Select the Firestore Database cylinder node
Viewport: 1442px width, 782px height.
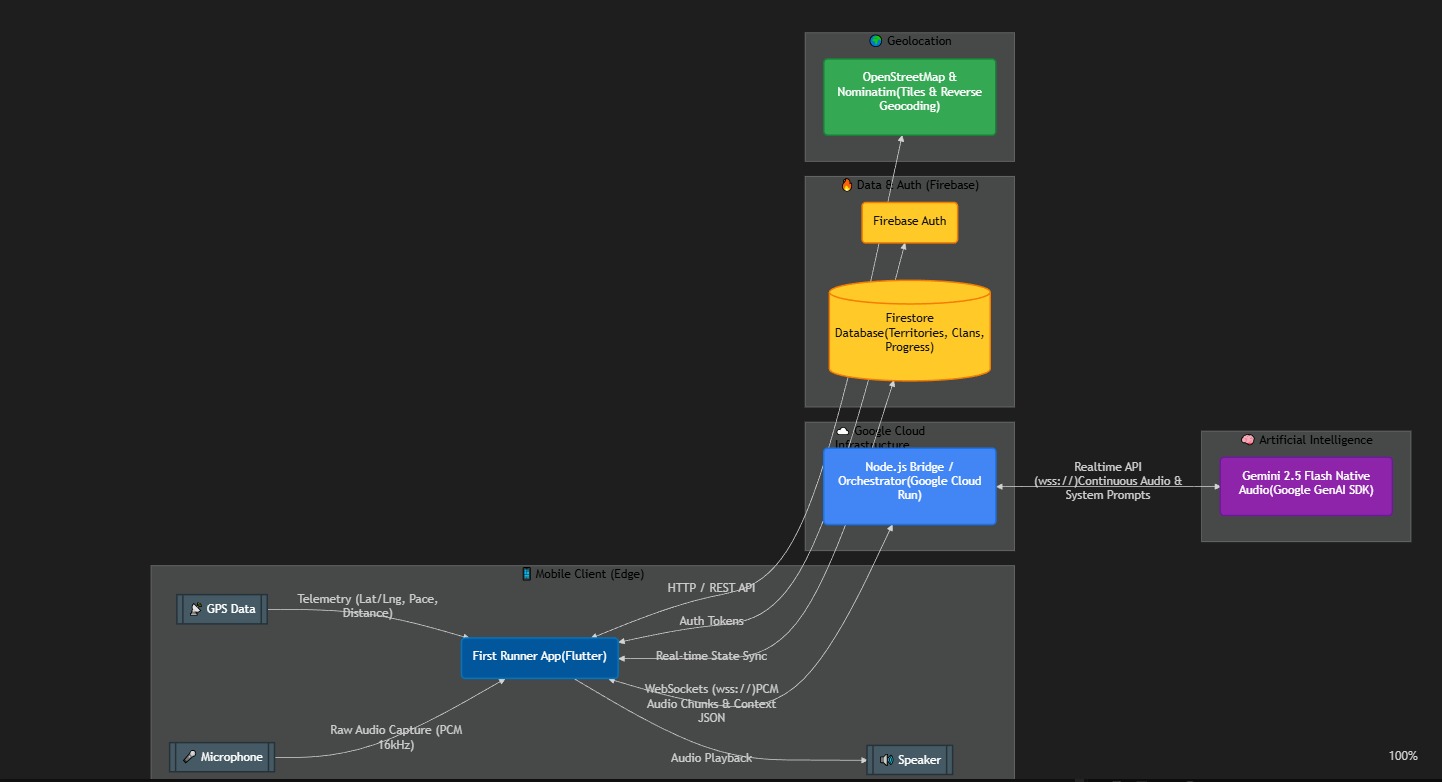tap(909, 331)
